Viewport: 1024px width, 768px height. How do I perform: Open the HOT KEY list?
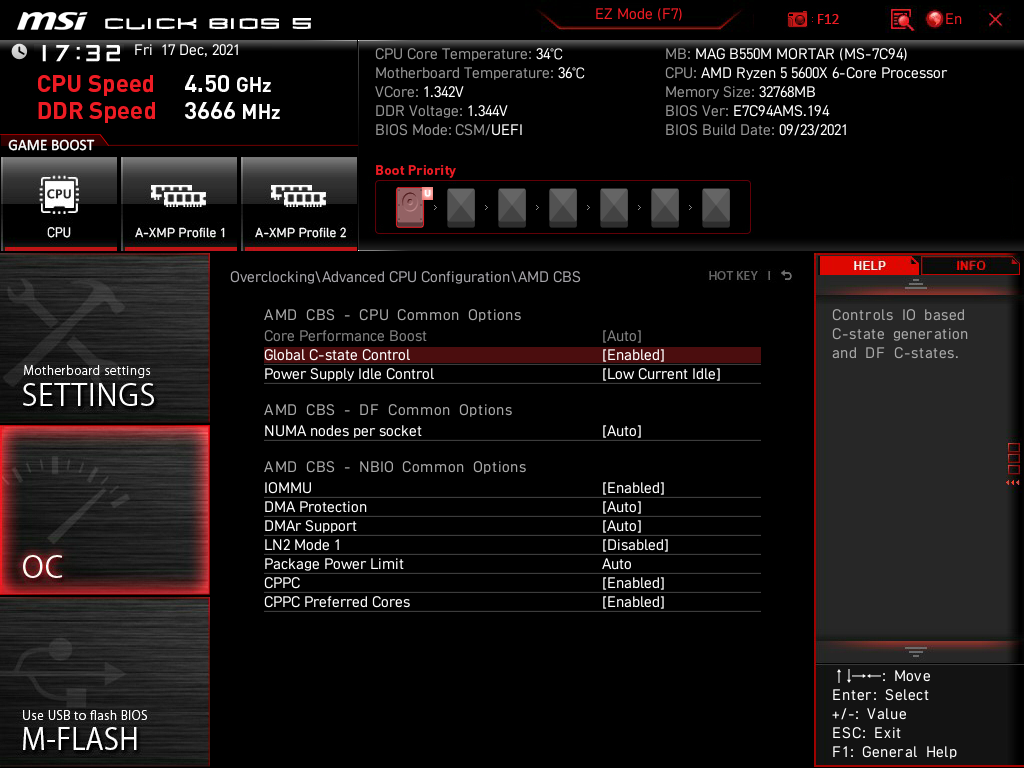733,276
